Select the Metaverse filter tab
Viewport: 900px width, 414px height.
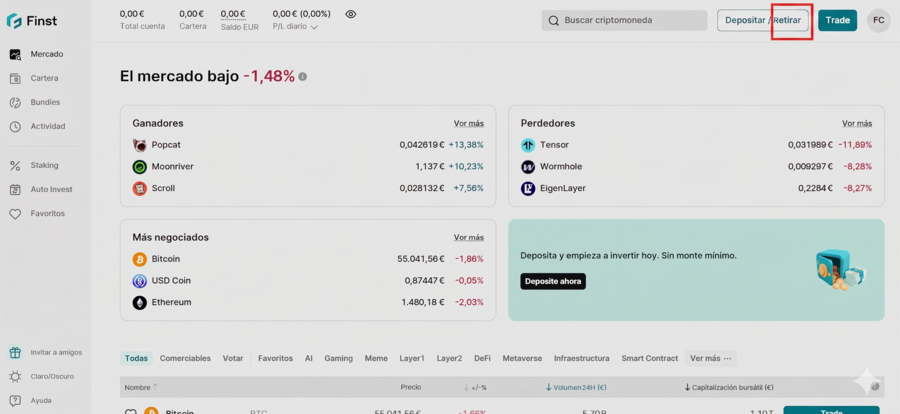pyautogui.click(x=522, y=358)
